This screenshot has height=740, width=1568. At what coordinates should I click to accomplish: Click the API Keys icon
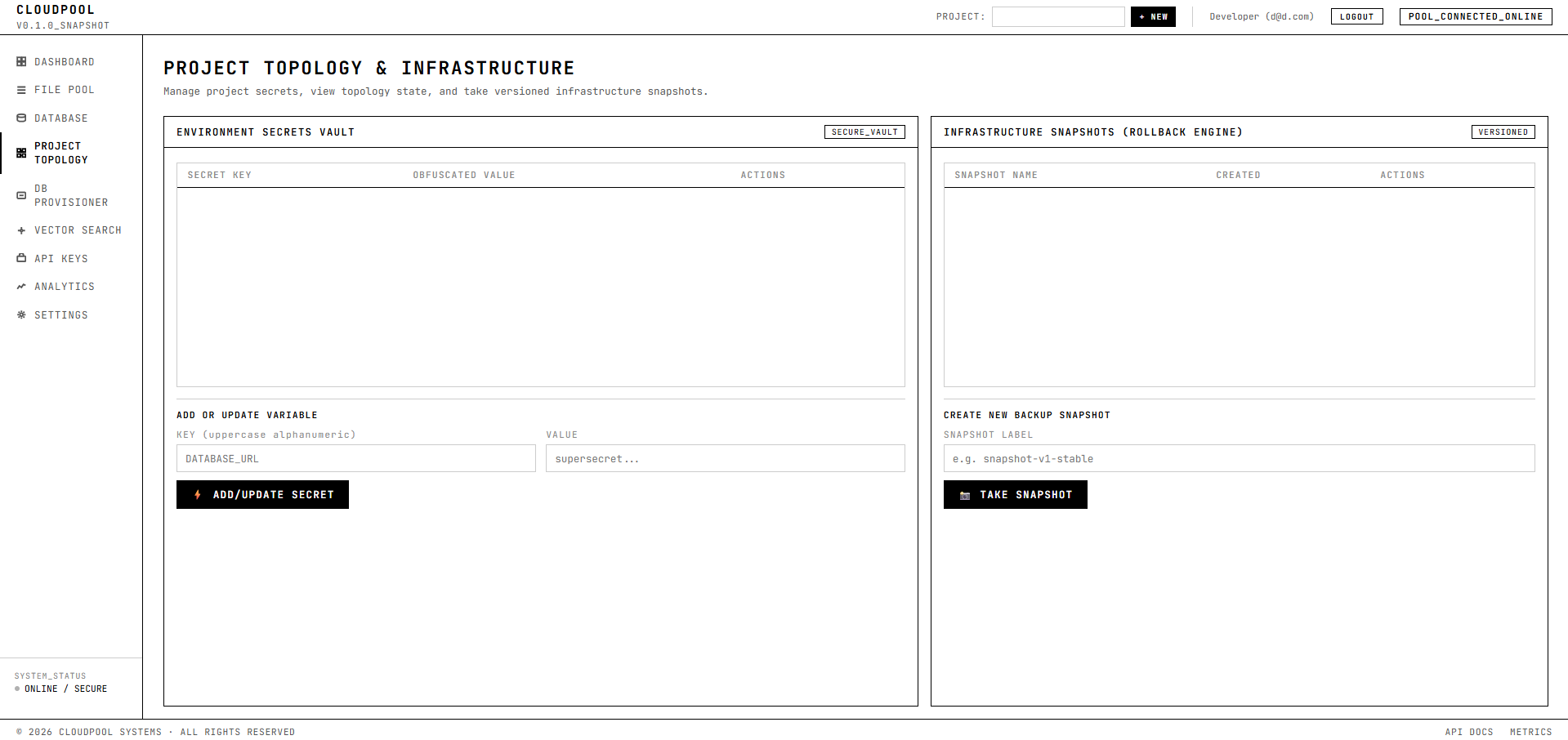pyautogui.click(x=21, y=259)
